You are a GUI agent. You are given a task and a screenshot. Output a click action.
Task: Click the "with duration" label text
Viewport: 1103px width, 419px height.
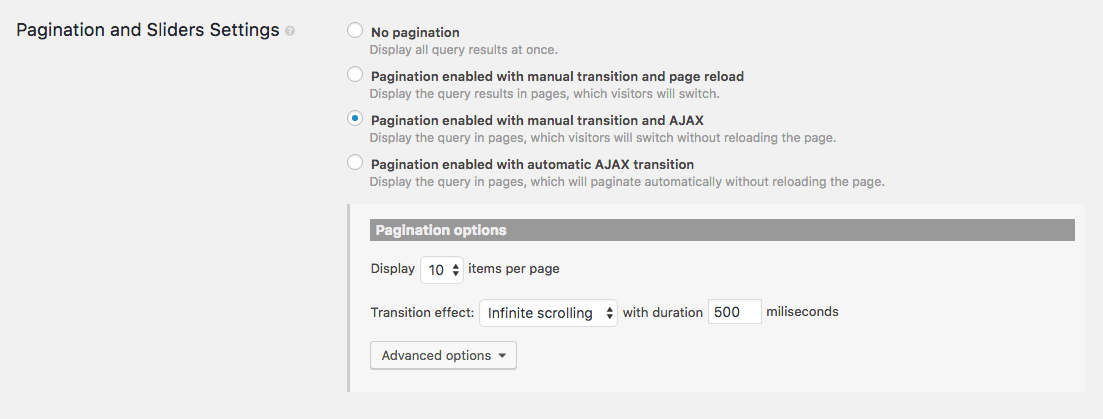click(x=662, y=312)
